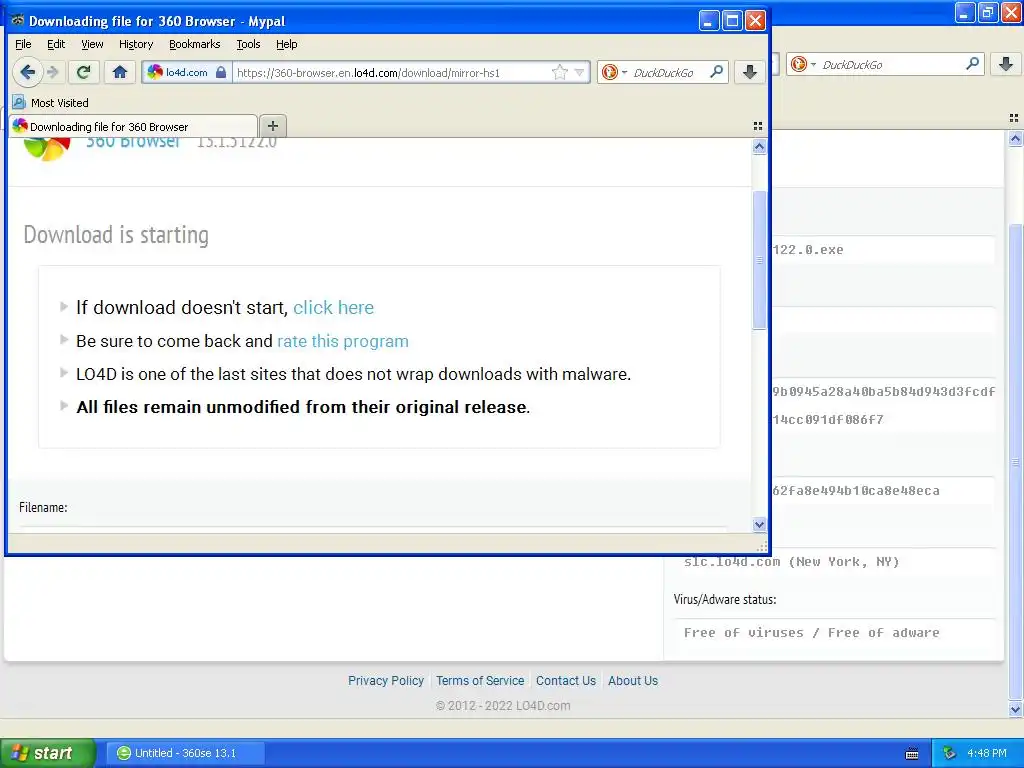Open the URL history dropdown arrow
Viewport: 1024px width, 768px height.
click(579, 72)
